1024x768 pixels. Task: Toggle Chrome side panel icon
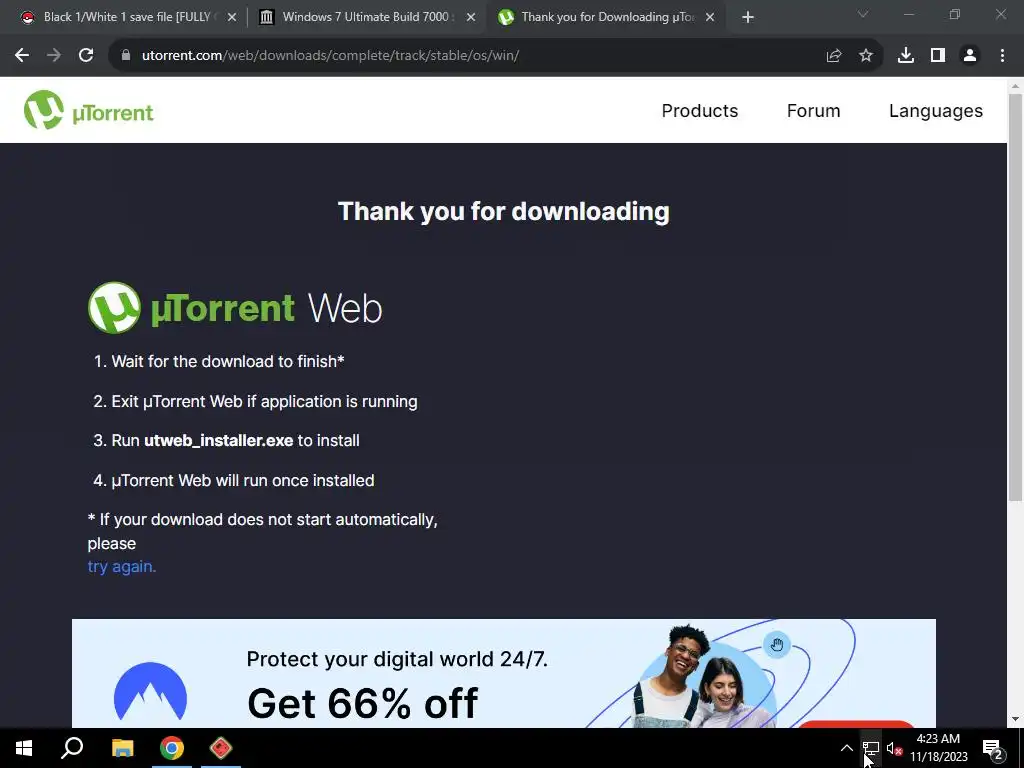938,56
